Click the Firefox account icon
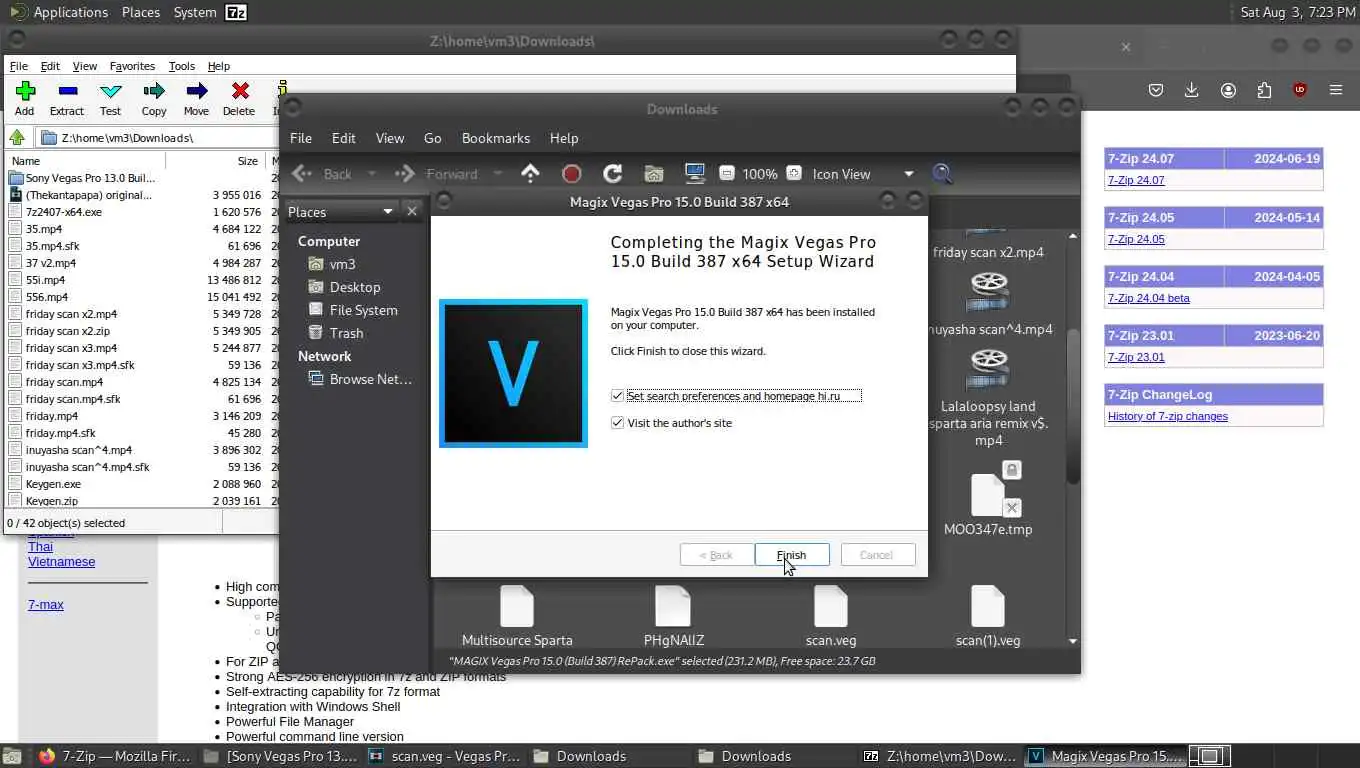Viewport: 1360px width, 768px height. (x=1228, y=90)
